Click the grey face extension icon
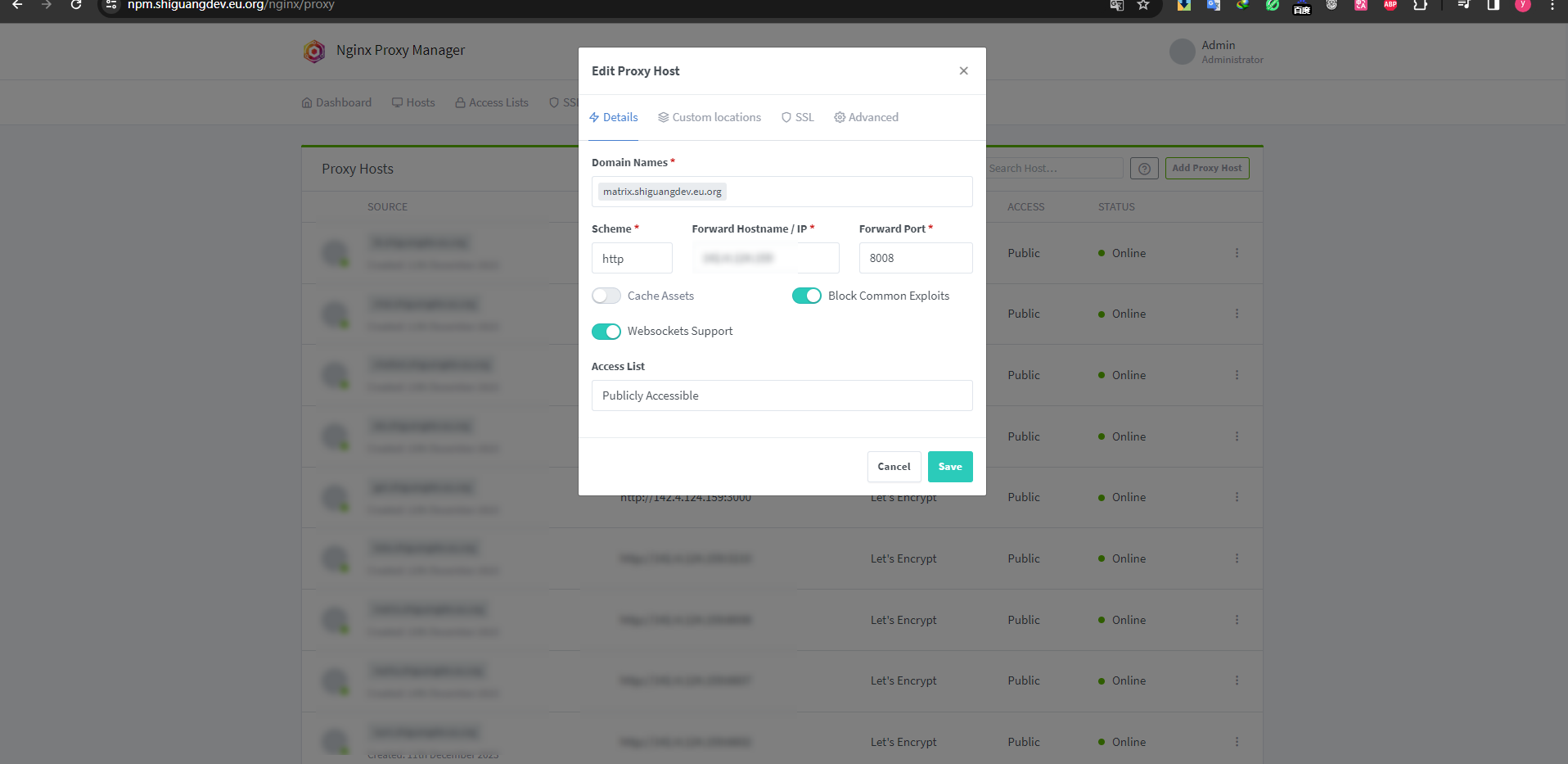 coord(1331,5)
